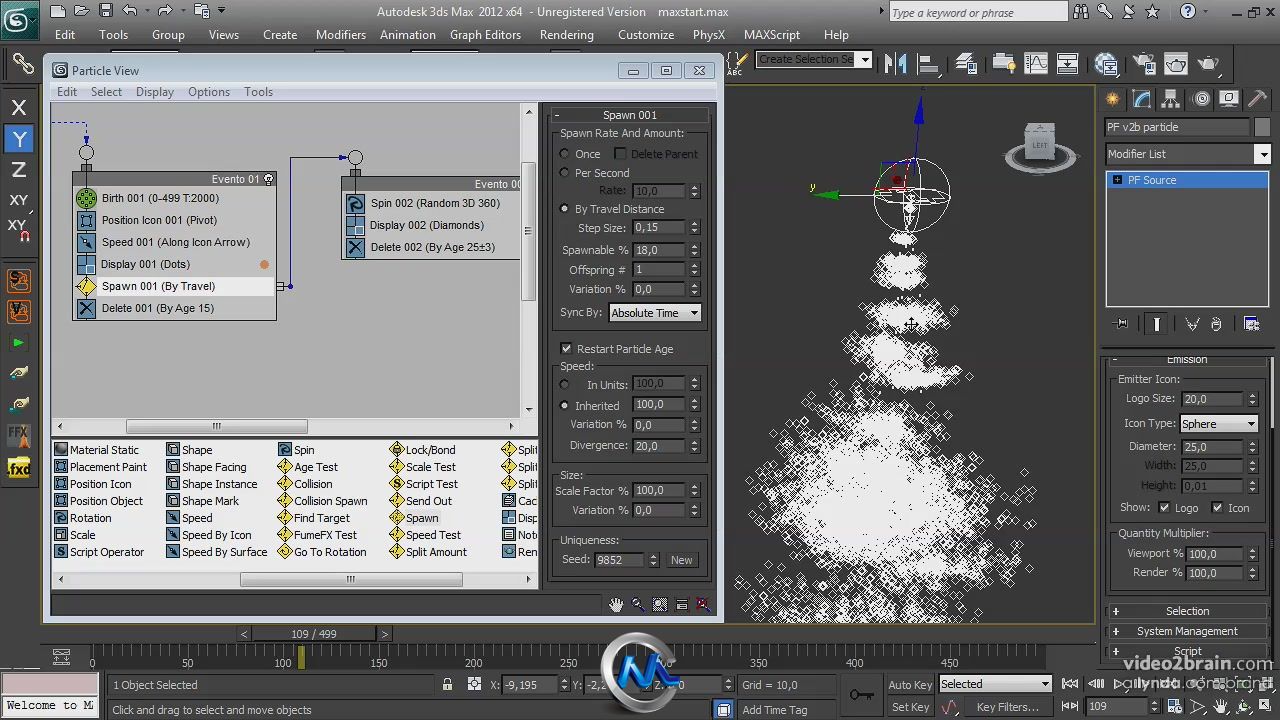Select the Pan tool in Particle View
This screenshot has height=720, width=1280.
616,604
